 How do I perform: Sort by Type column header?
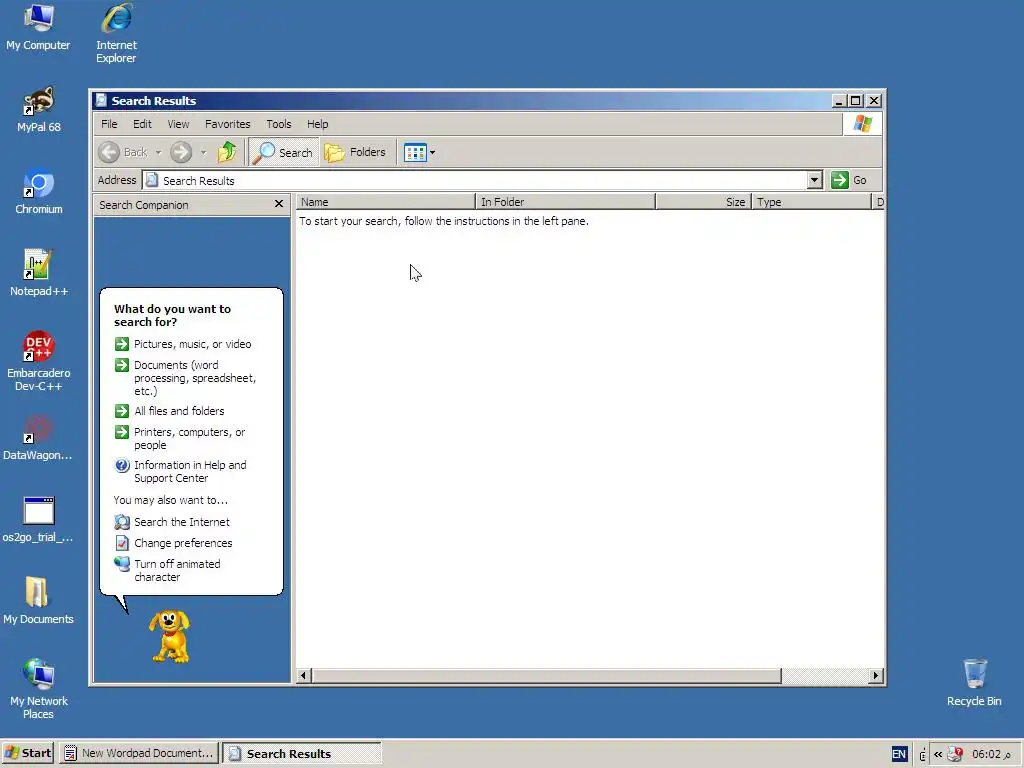(812, 202)
